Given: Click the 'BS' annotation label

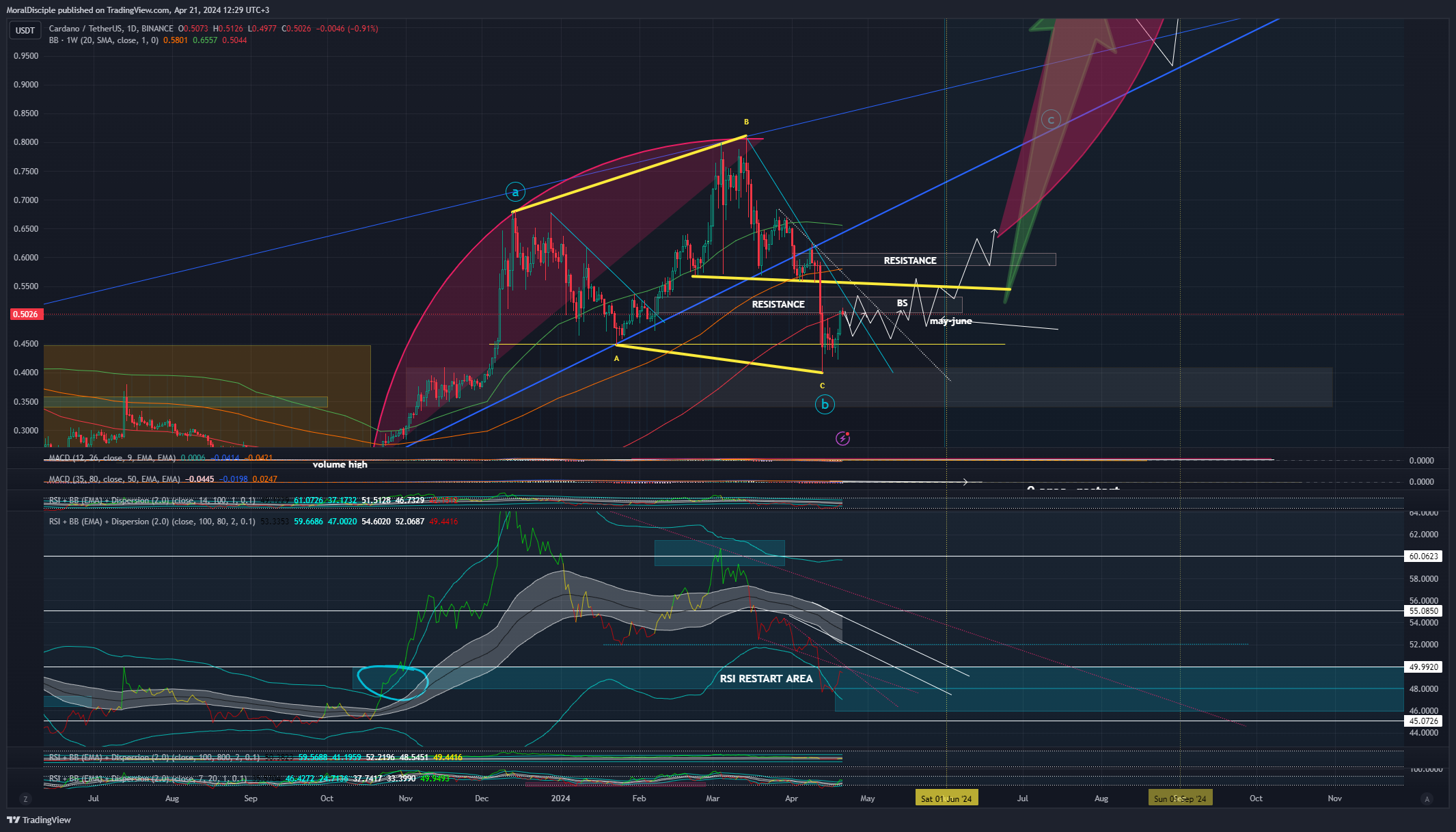Looking at the screenshot, I should point(903,303).
